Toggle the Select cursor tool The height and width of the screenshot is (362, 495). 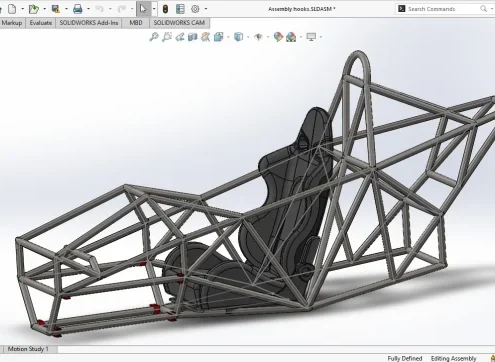(143, 9)
